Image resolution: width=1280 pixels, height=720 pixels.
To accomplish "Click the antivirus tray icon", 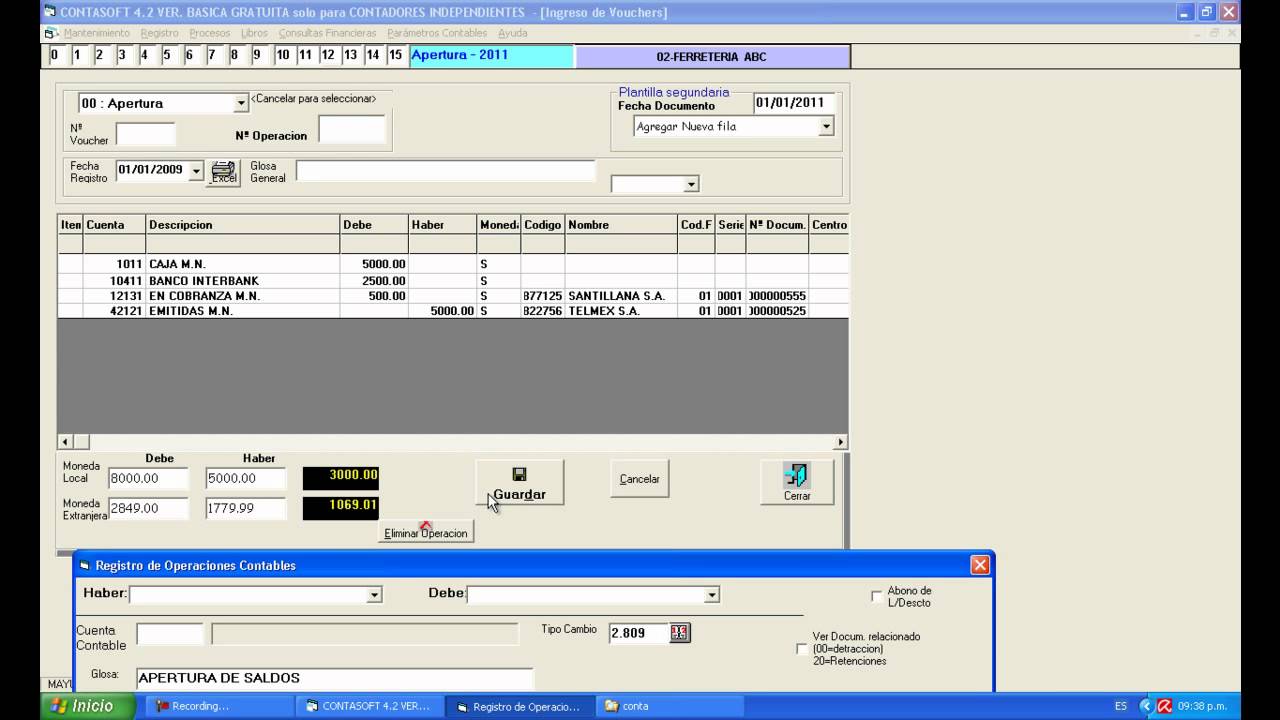I will click(1164, 706).
